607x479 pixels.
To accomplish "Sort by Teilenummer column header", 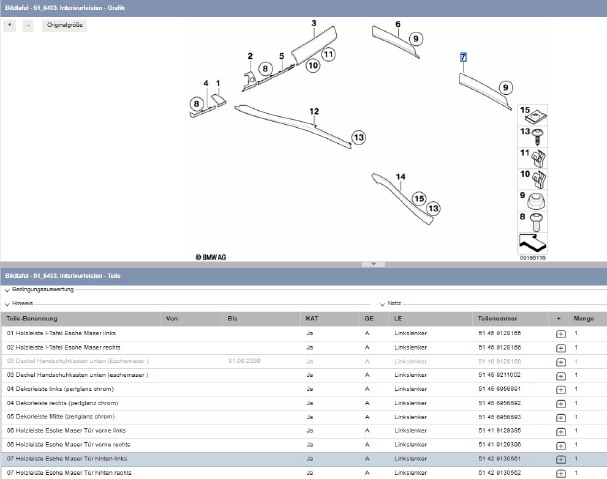I will pyautogui.click(x=497, y=319).
